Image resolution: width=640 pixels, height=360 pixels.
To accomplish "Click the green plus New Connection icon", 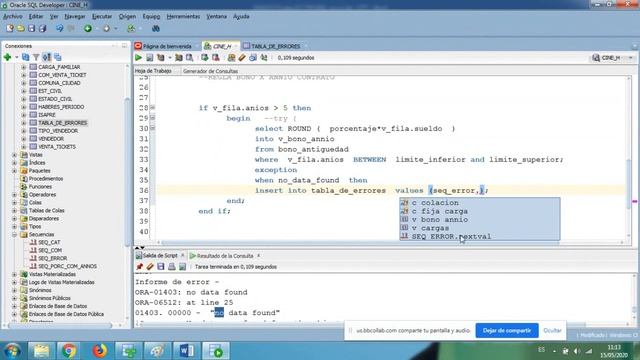I will point(7,57).
